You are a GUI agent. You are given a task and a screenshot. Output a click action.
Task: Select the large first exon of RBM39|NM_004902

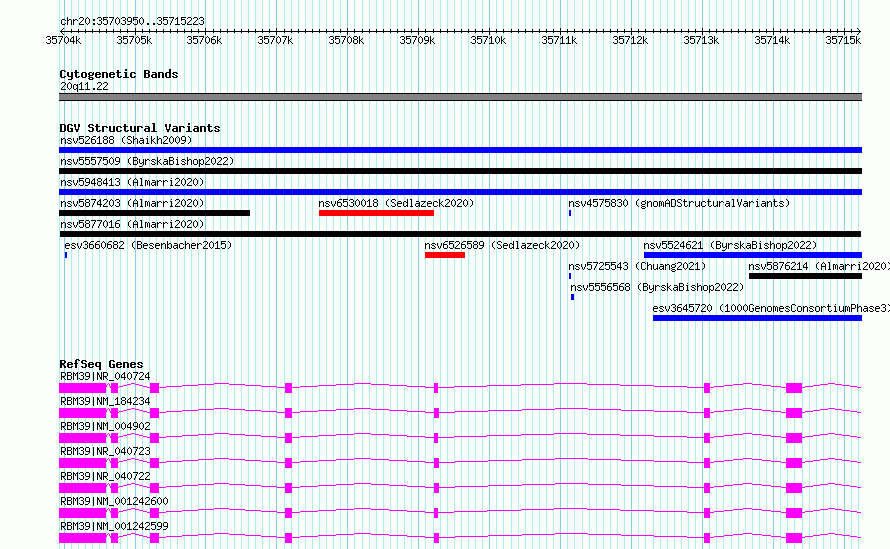pos(83,438)
